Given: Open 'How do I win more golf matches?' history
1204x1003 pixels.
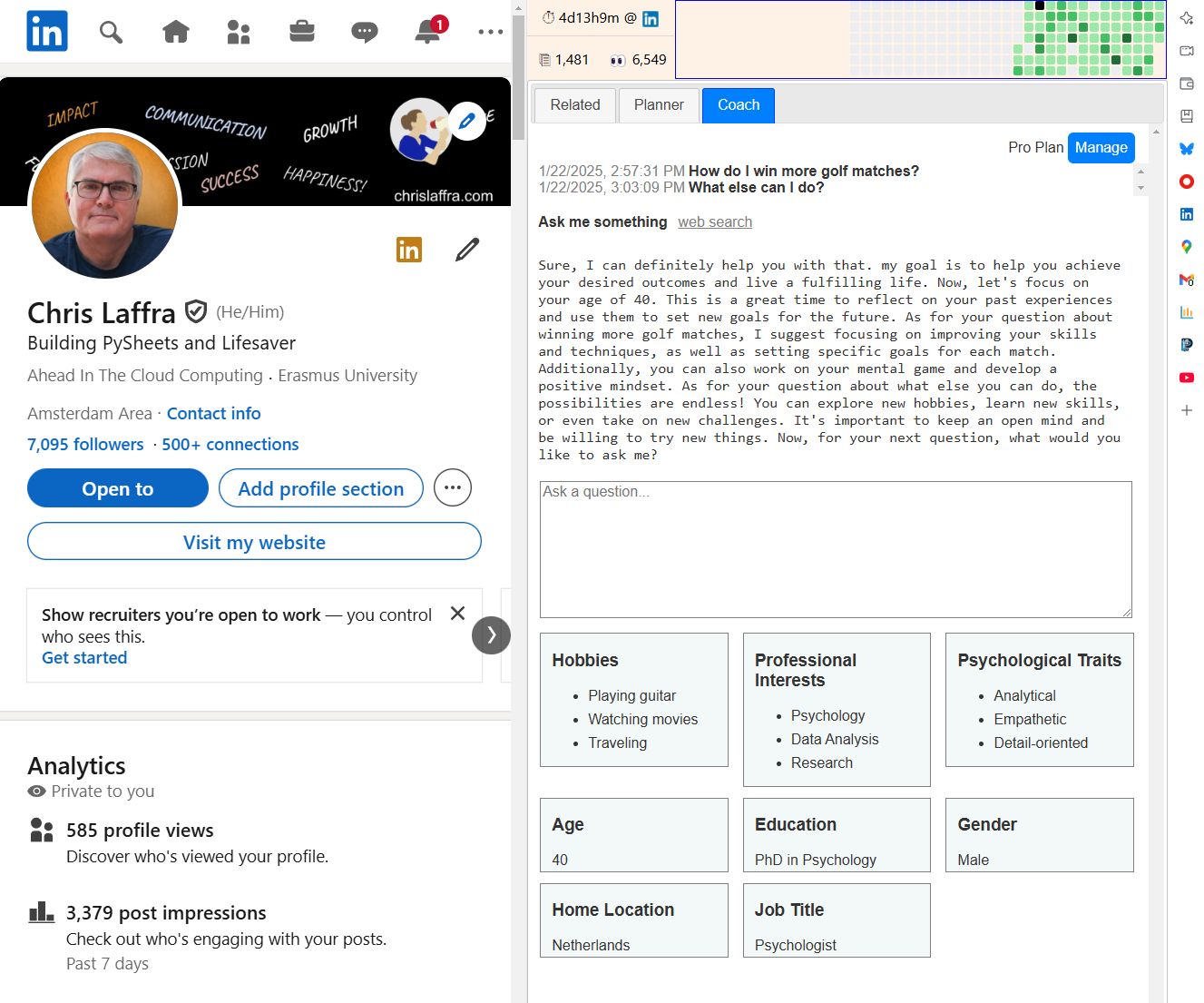Looking at the screenshot, I should (804, 171).
